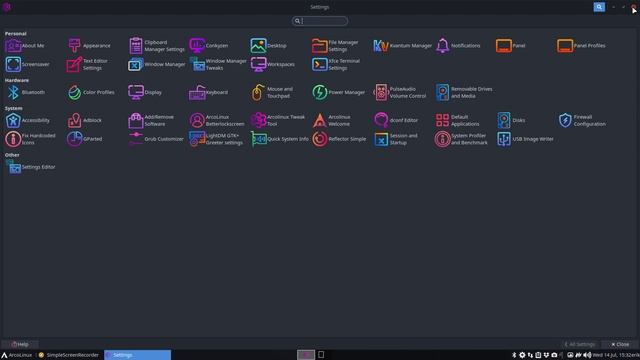
Task: Open Notifications settings
Action: [458, 46]
